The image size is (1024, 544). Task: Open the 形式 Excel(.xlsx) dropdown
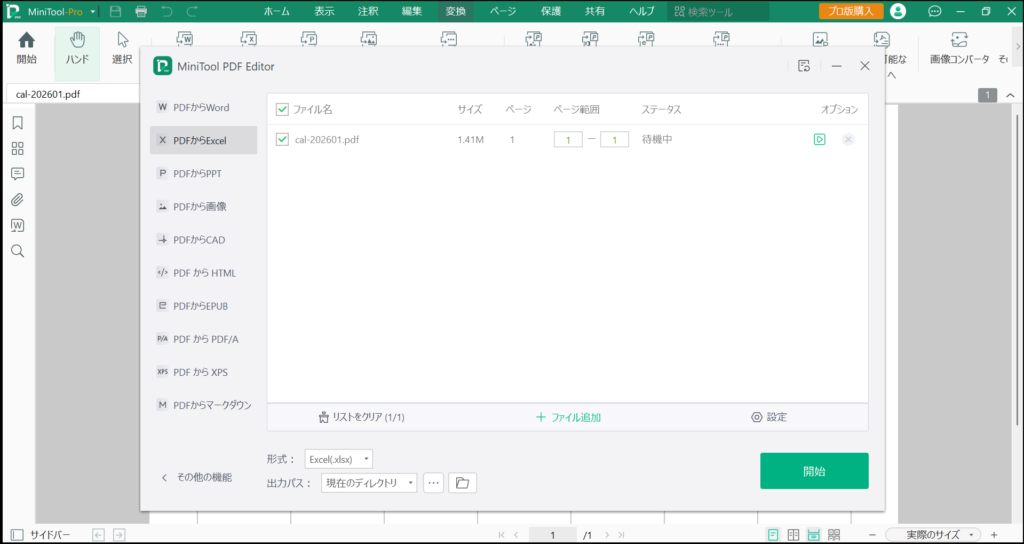(x=339, y=459)
